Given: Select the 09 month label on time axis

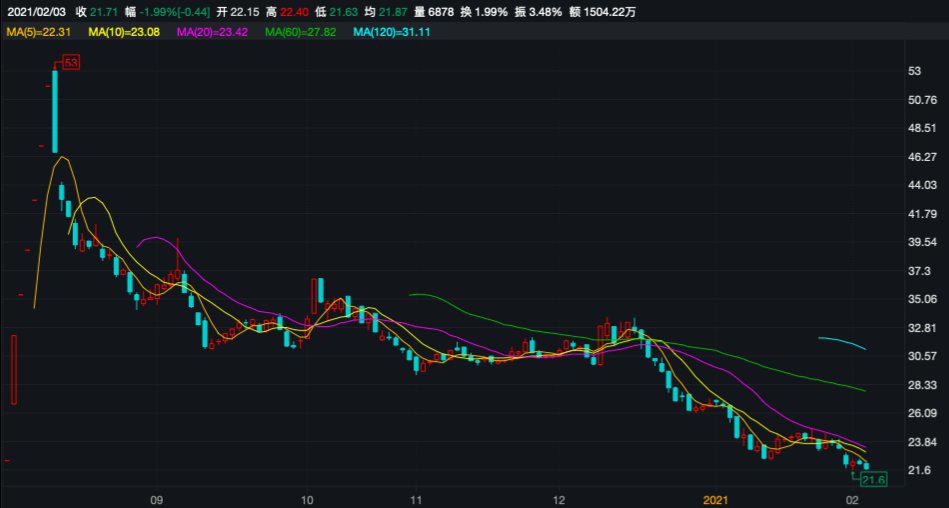Looking at the screenshot, I should (156, 498).
